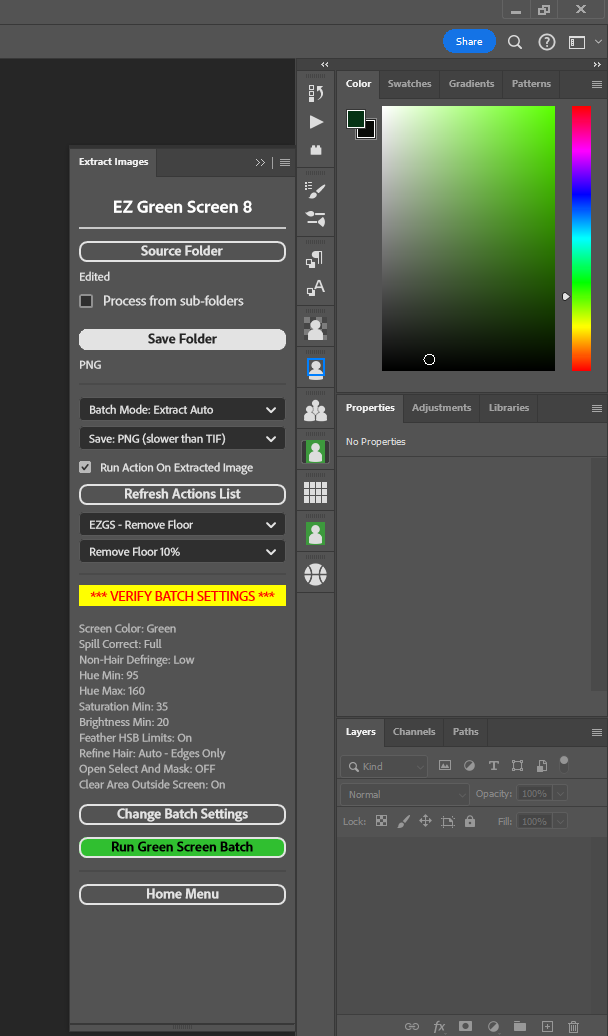Switch to the Libraries tab

(x=509, y=408)
